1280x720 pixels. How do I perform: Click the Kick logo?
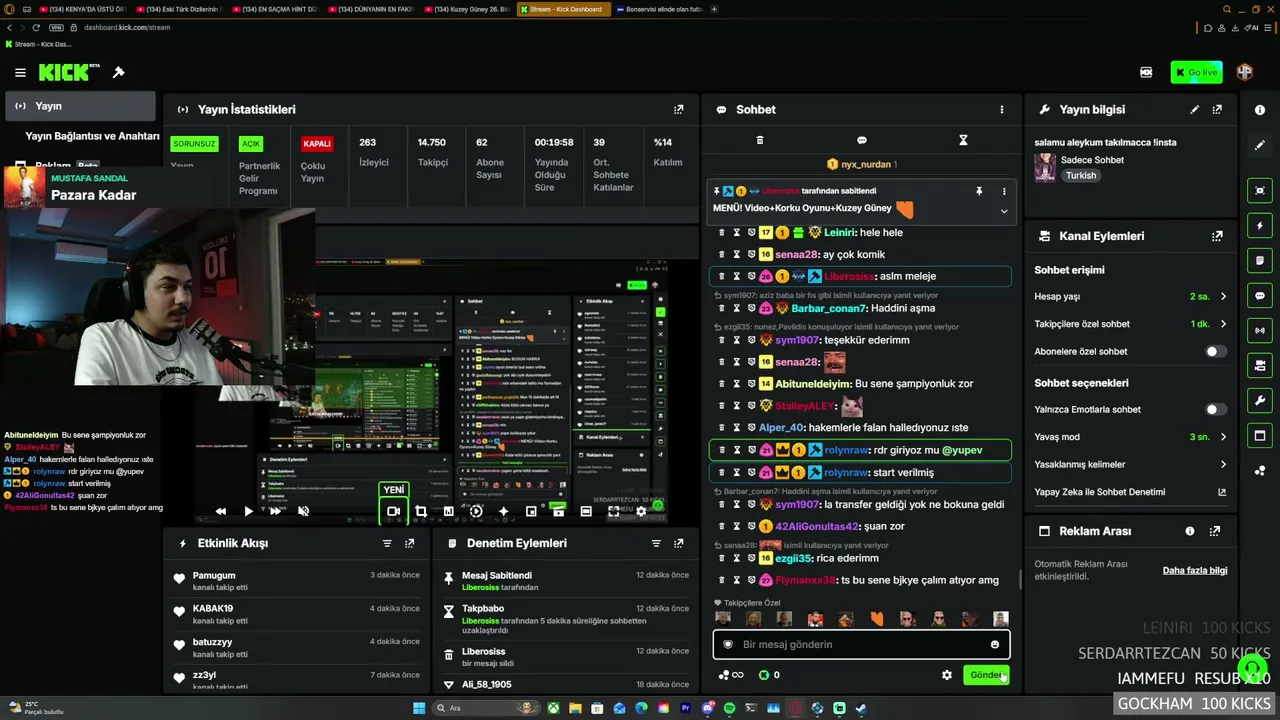coord(69,72)
